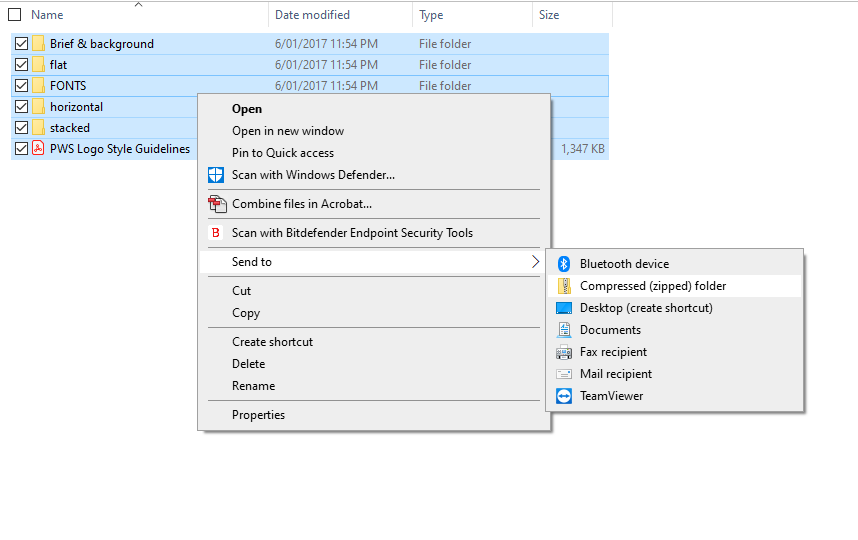Click the PWS Logo Style Guidelines file name
This screenshot has width=858, height=540.
coord(120,149)
